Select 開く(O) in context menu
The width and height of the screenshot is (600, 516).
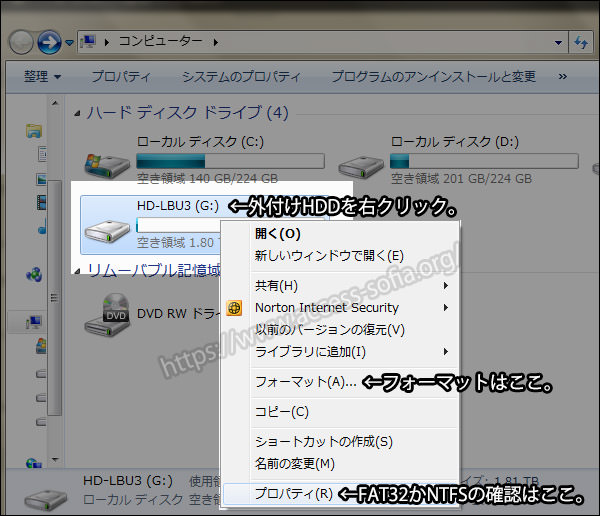(277, 234)
